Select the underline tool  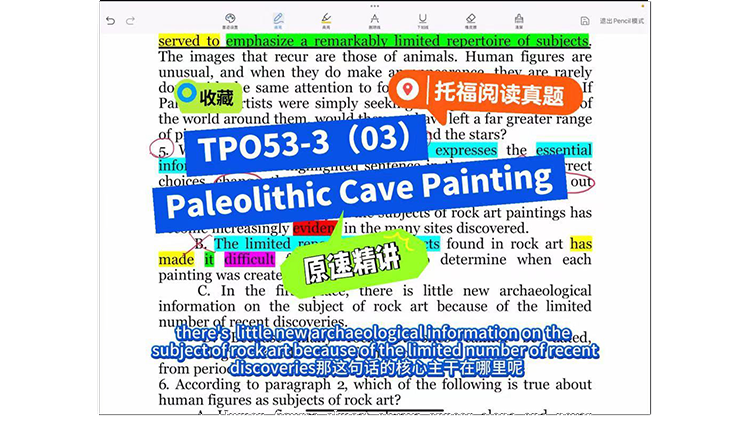tap(423, 21)
